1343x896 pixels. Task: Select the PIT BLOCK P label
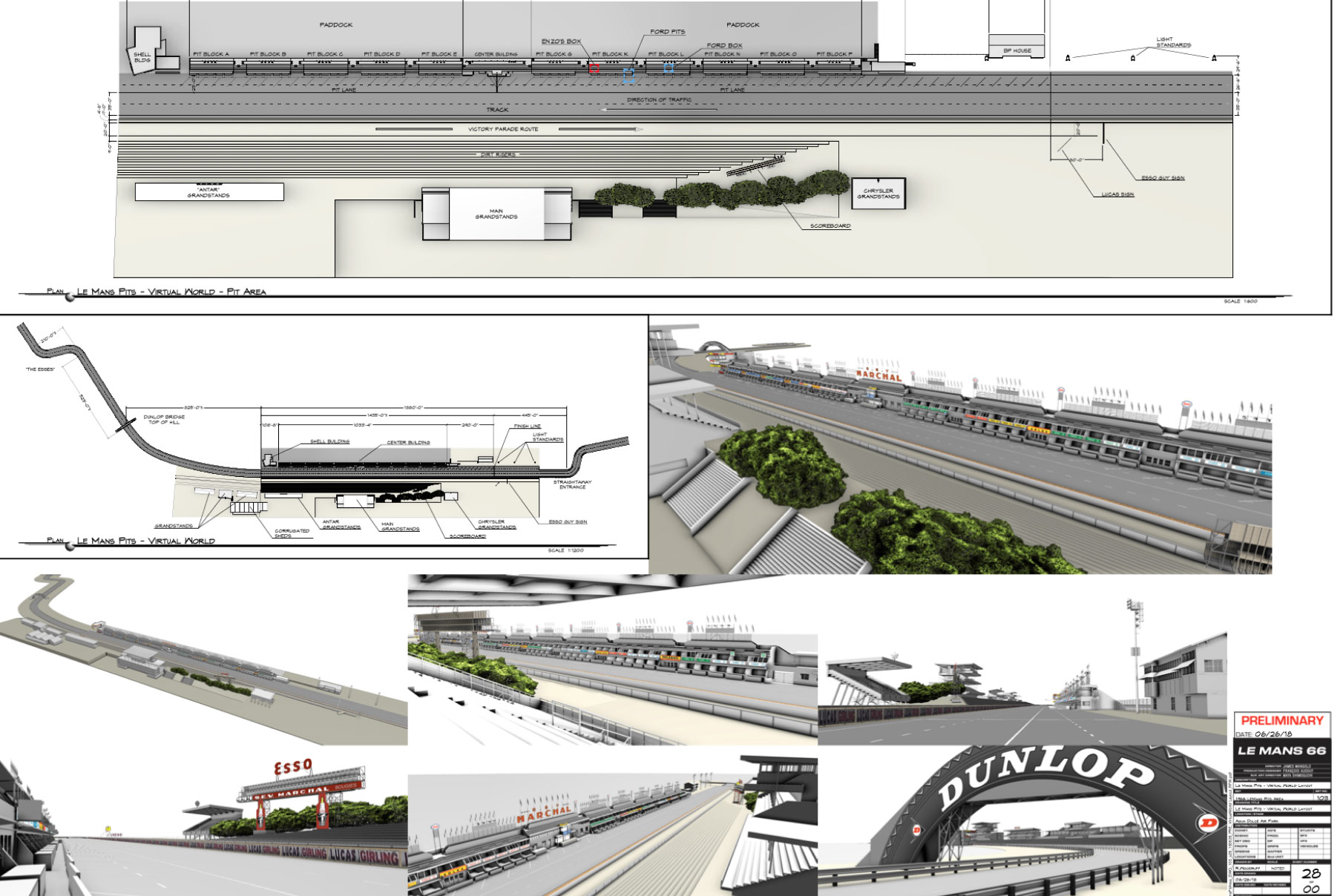pos(835,54)
